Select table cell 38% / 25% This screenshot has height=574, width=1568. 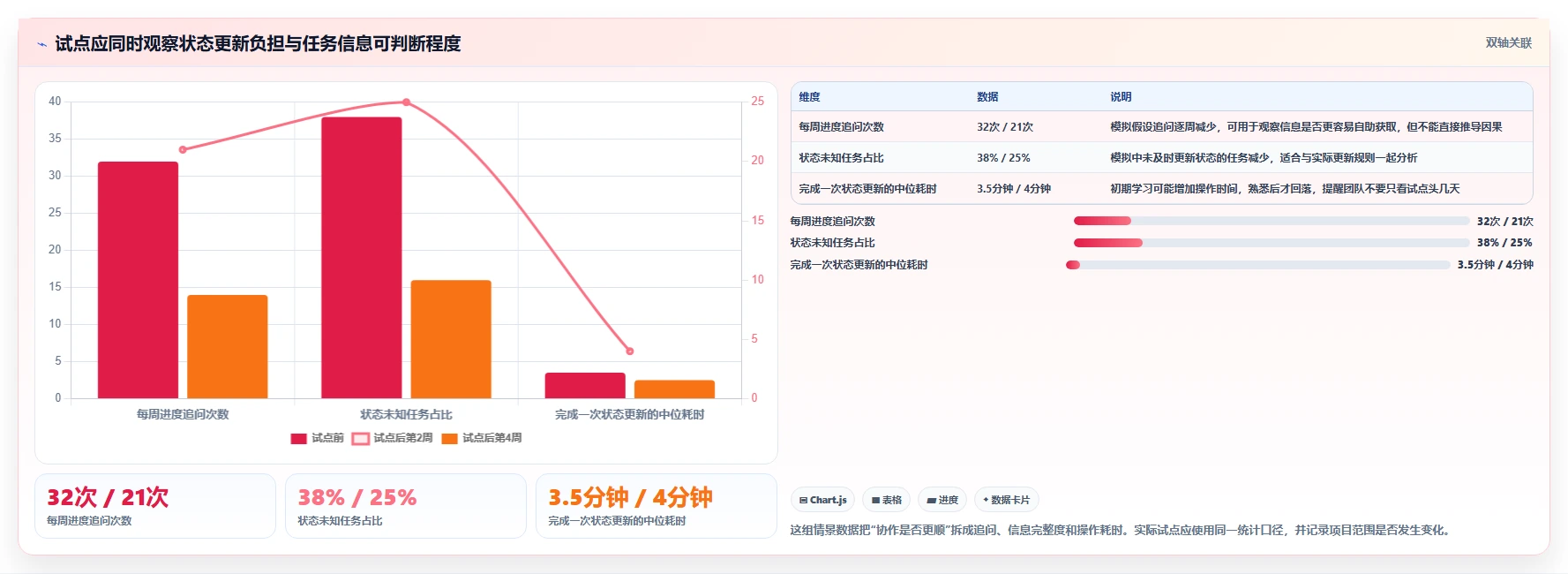tap(1003, 158)
